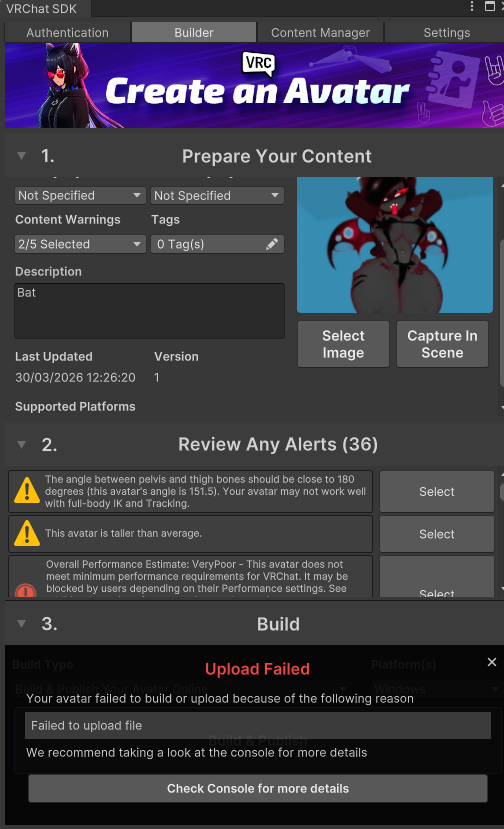This screenshot has height=829, width=504.
Task: Open the Content Manager tab
Action: pyautogui.click(x=320, y=32)
